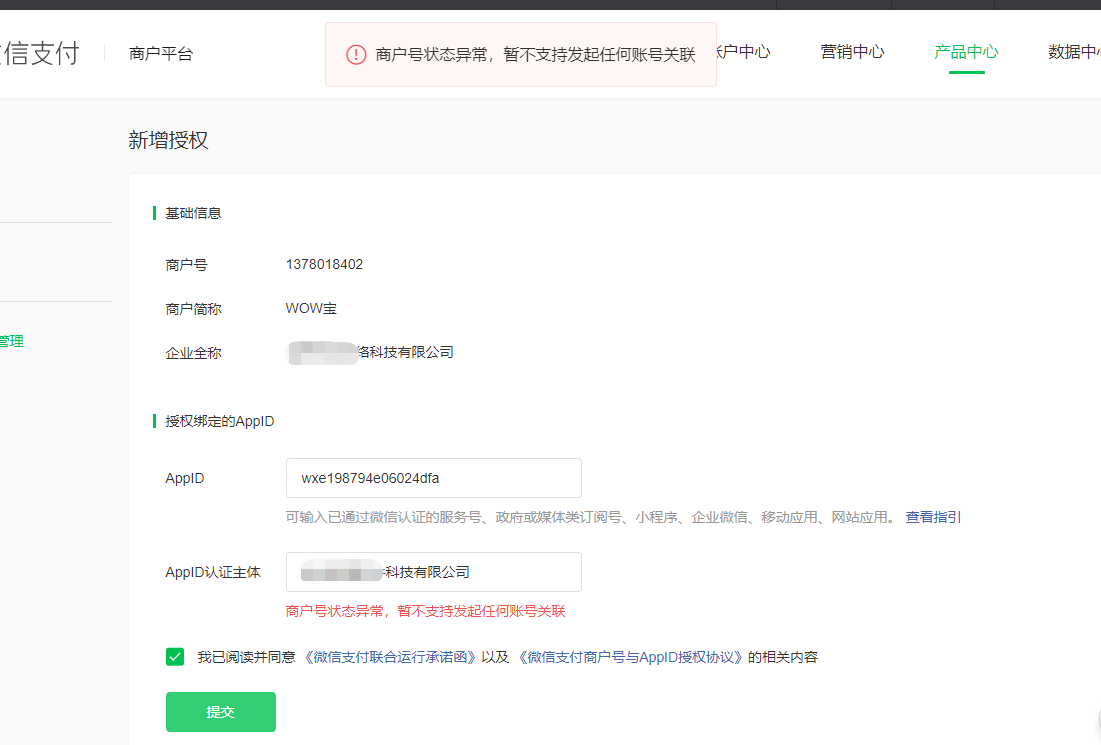Click the 商户号 field label
The width and height of the screenshot is (1101, 745).
(x=186, y=265)
